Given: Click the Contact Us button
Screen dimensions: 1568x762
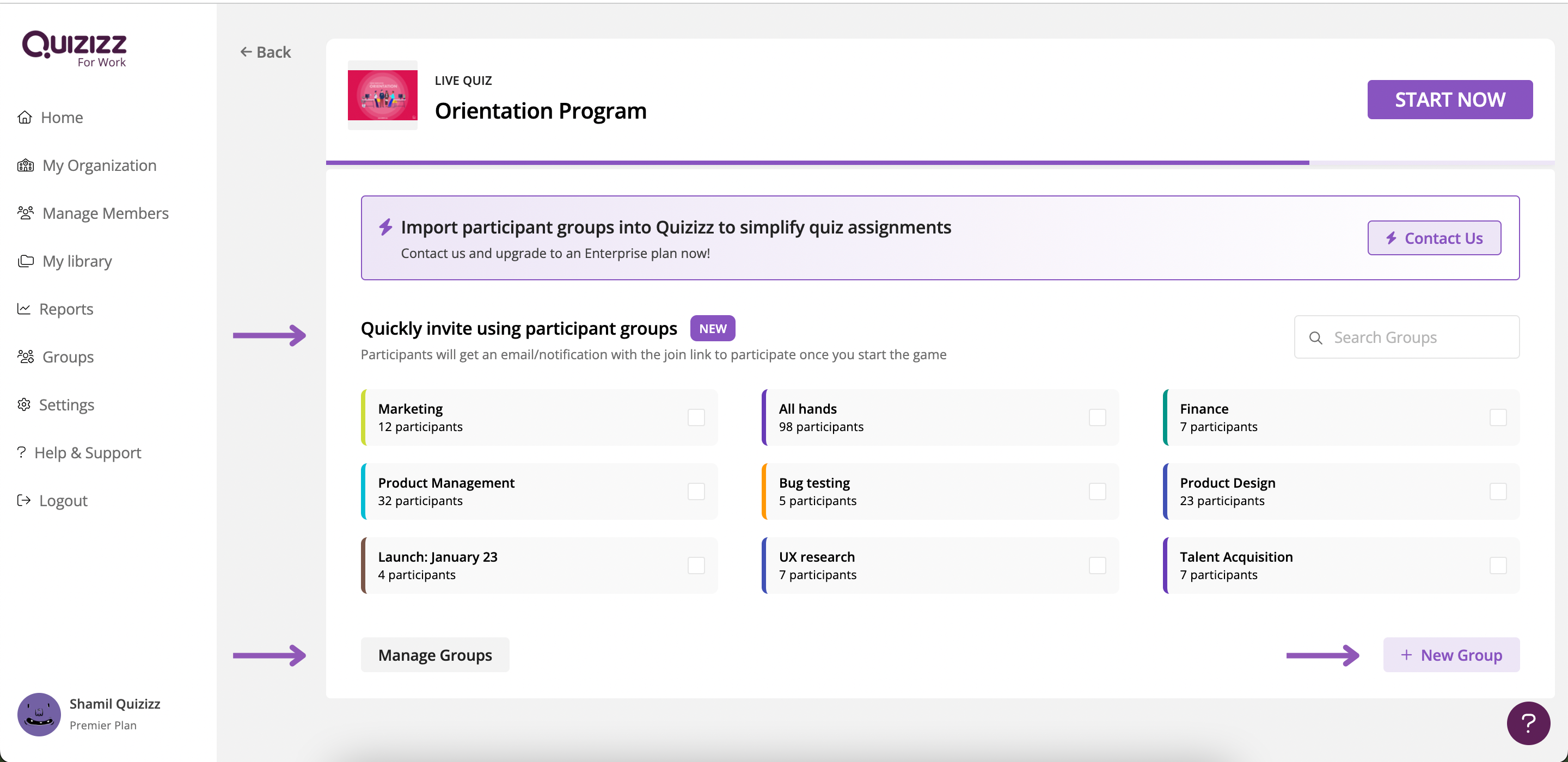Looking at the screenshot, I should pos(1436,237).
